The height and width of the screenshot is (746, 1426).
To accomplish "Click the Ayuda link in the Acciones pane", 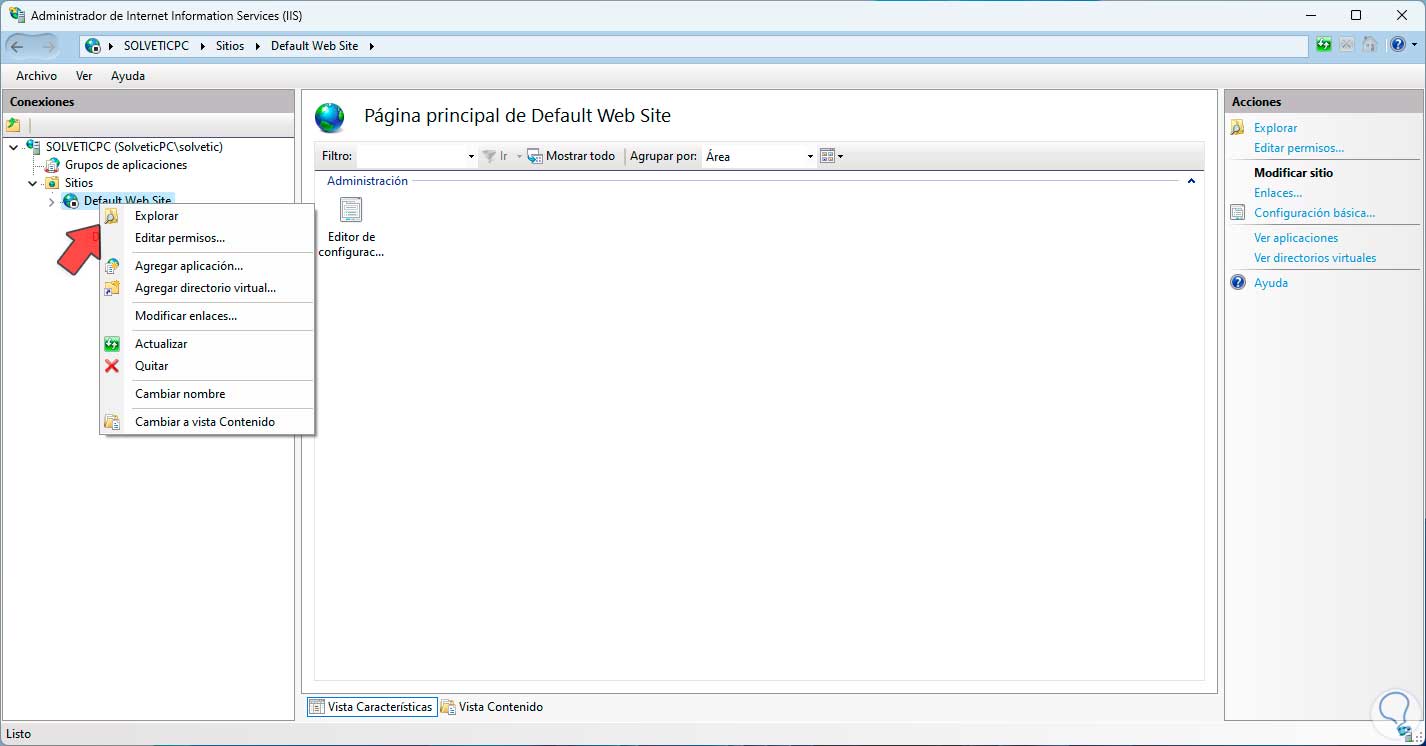I will coord(1271,283).
